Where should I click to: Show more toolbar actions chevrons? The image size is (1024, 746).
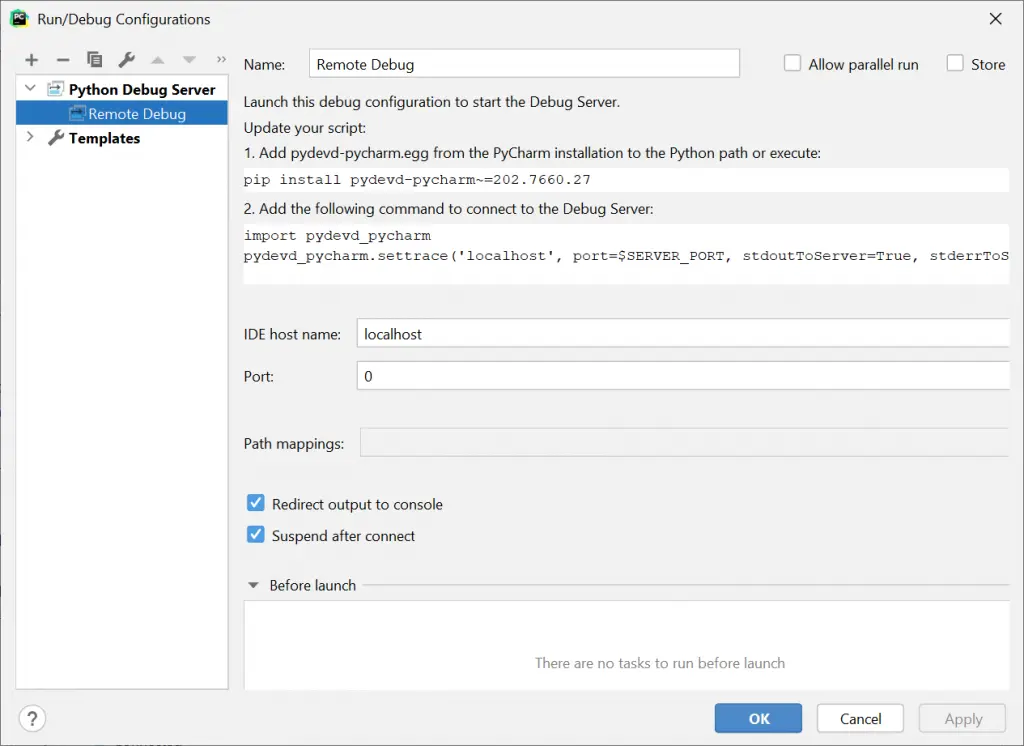coord(221,59)
